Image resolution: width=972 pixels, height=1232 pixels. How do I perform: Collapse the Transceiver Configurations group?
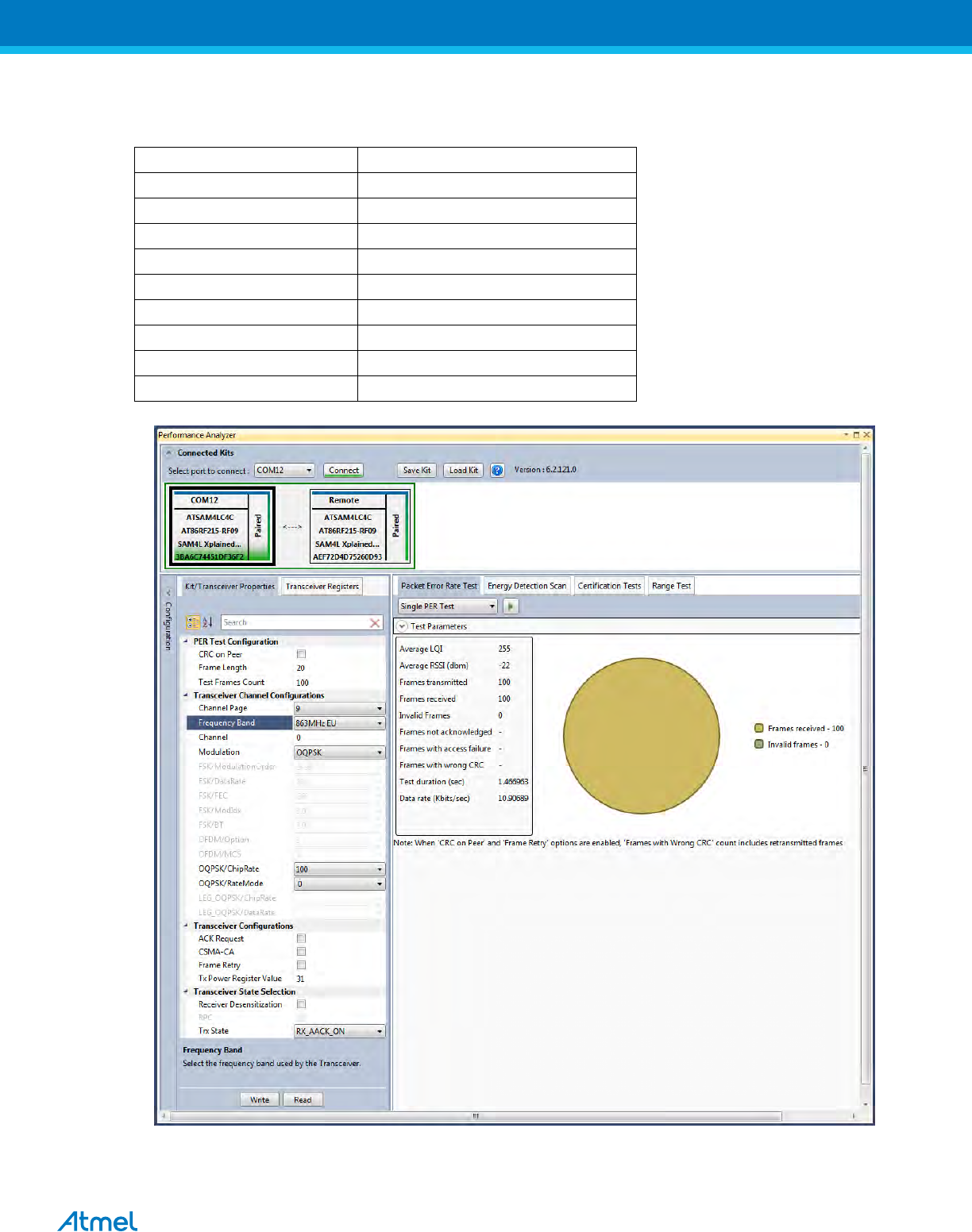coord(186,926)
